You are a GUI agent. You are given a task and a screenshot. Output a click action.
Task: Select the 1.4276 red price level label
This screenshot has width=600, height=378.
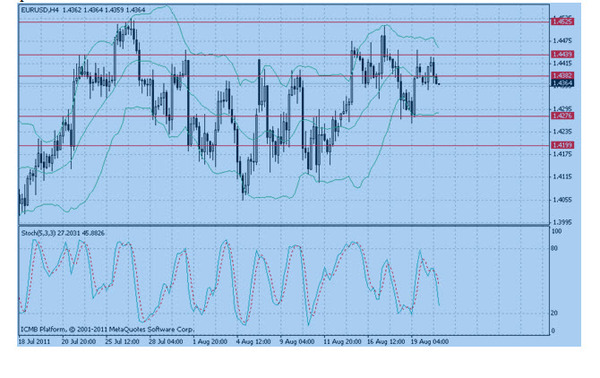[x=562, y=116]
